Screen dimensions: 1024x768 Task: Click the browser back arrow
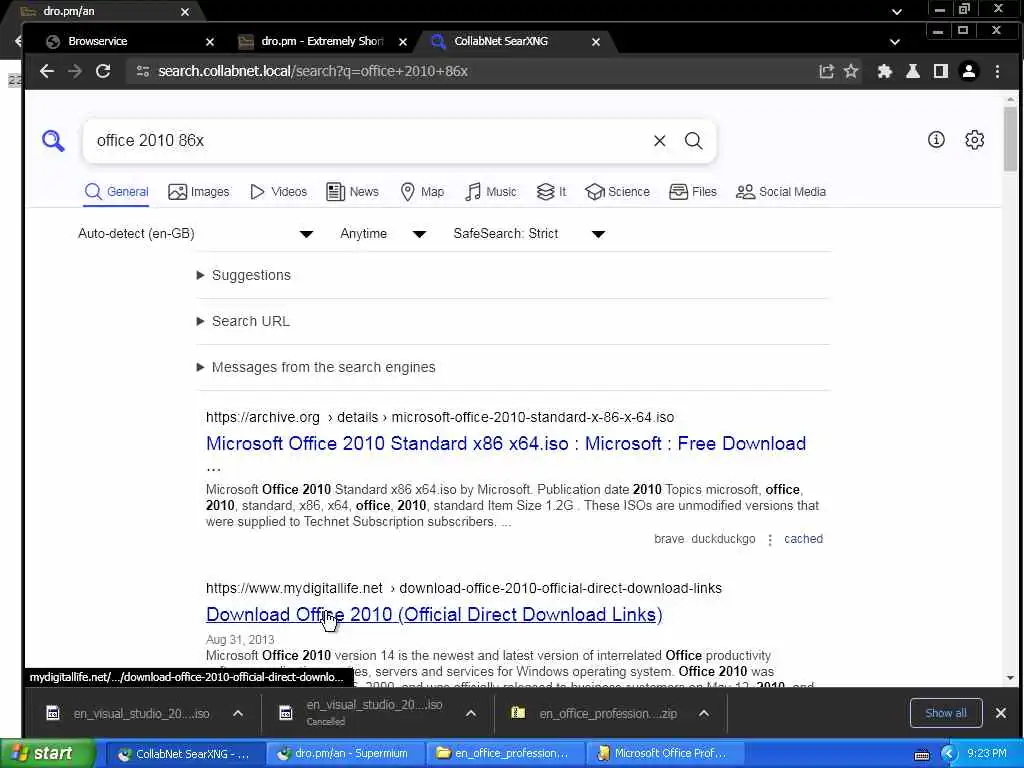pyautogui.click(x=46, y=71)
